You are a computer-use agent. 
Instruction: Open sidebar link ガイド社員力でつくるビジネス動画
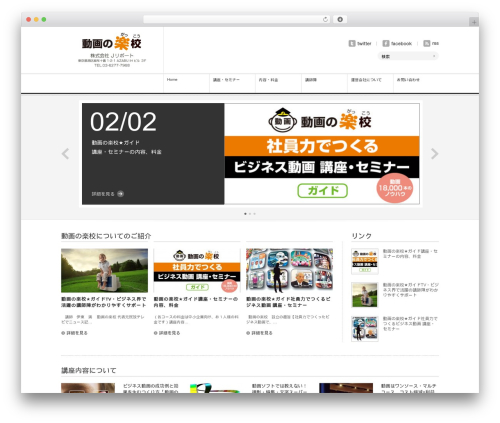click(x=410, y=324)
